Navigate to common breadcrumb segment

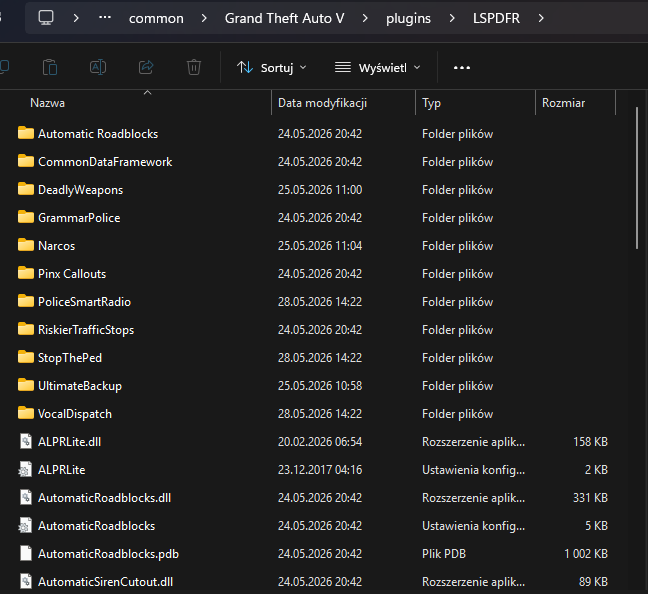click(x=156, y=18)
